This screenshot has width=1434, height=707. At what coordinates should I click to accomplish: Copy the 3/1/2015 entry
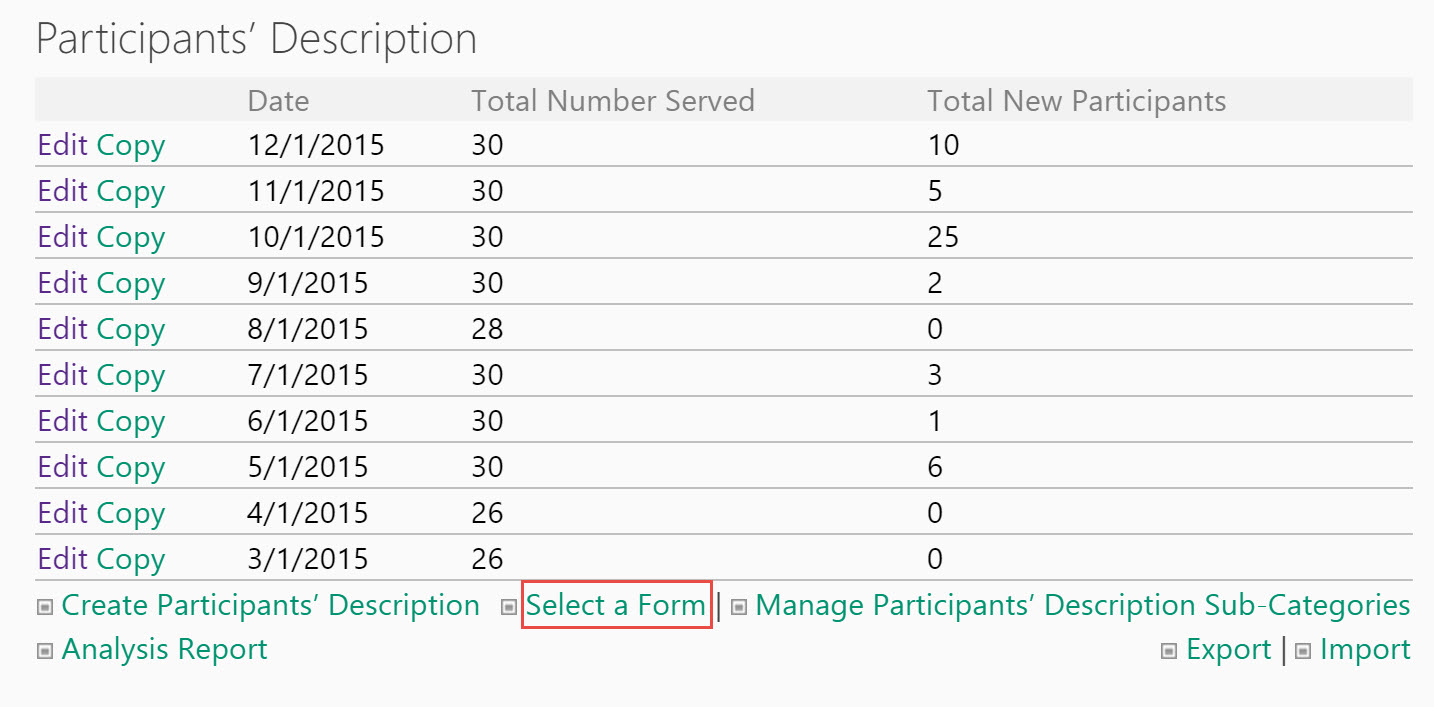(x=130, y=559)
